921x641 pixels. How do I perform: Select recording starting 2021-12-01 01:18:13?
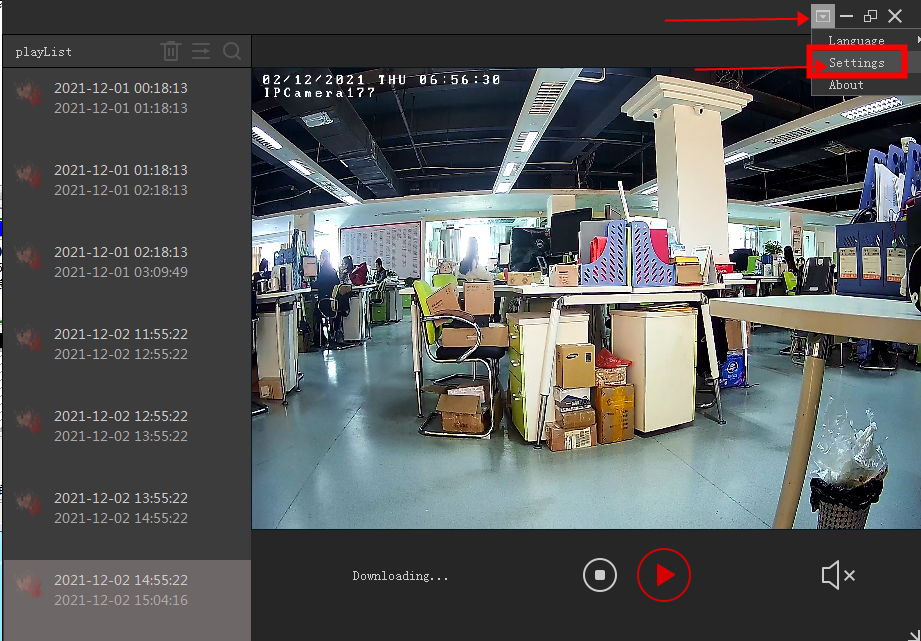point(121,180)
